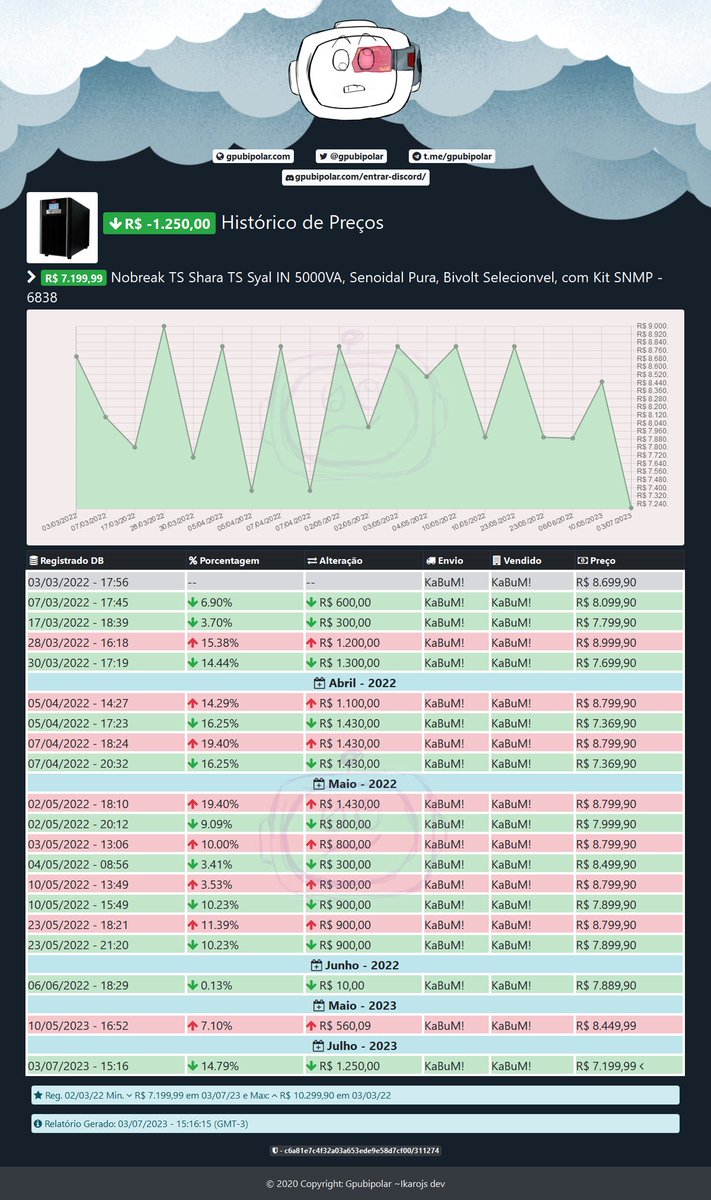
Task: Click the R$ 1.250,00 change cell
Action: point(362,1065)
